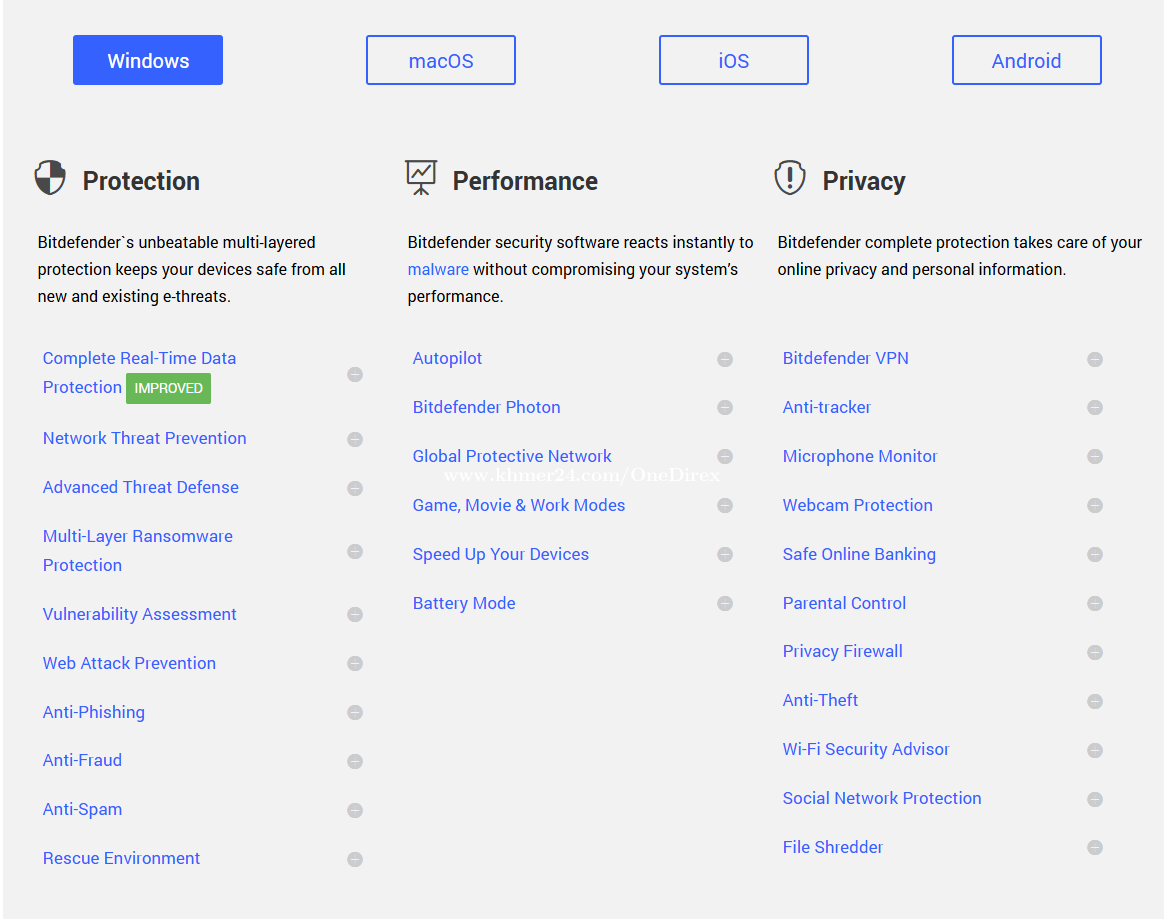The width and height of the screenshot is (1164, 919).
Task: Click the Privacy shield icon
Action: tap(790, 178)
